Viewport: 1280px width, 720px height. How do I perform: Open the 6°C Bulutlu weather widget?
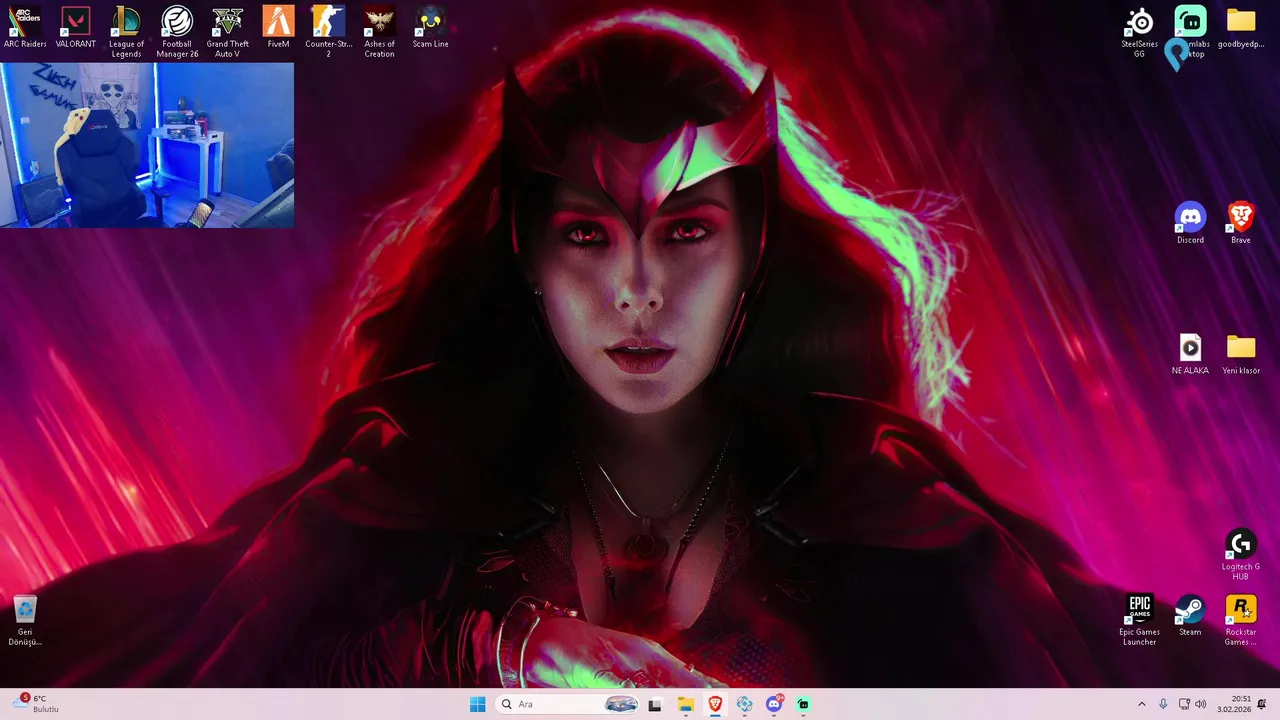click(x=37, y=704)
